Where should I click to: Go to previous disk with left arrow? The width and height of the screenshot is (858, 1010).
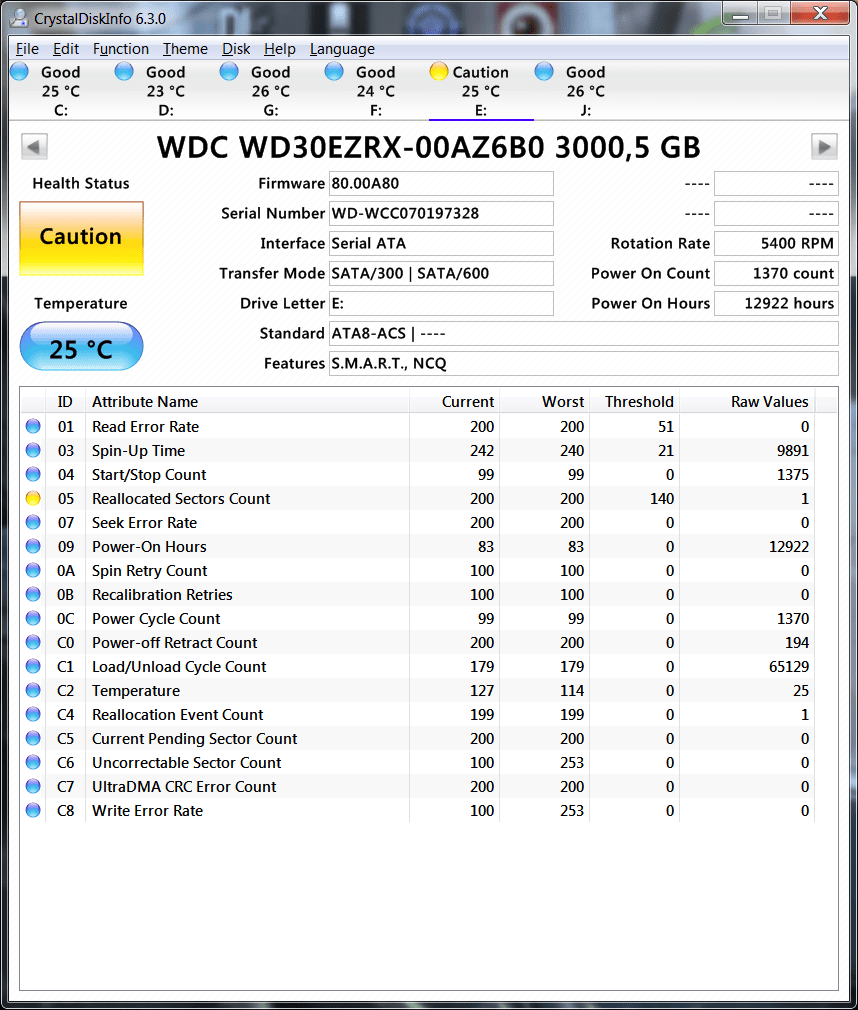click(x=34, y=147)
